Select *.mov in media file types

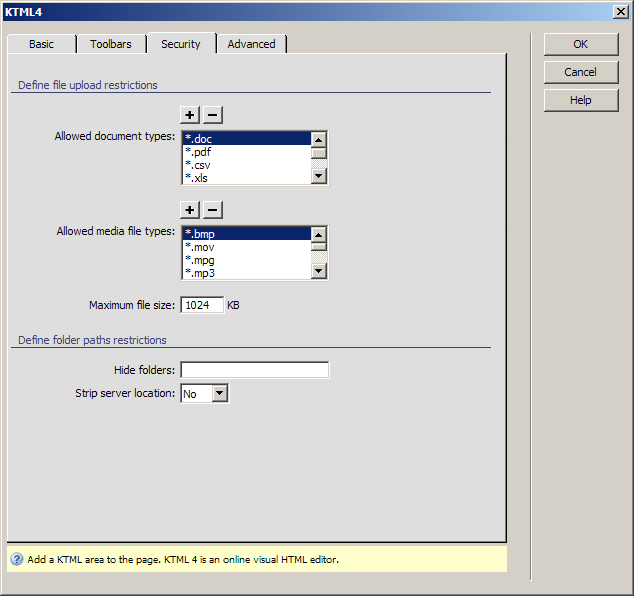[247, 247]
